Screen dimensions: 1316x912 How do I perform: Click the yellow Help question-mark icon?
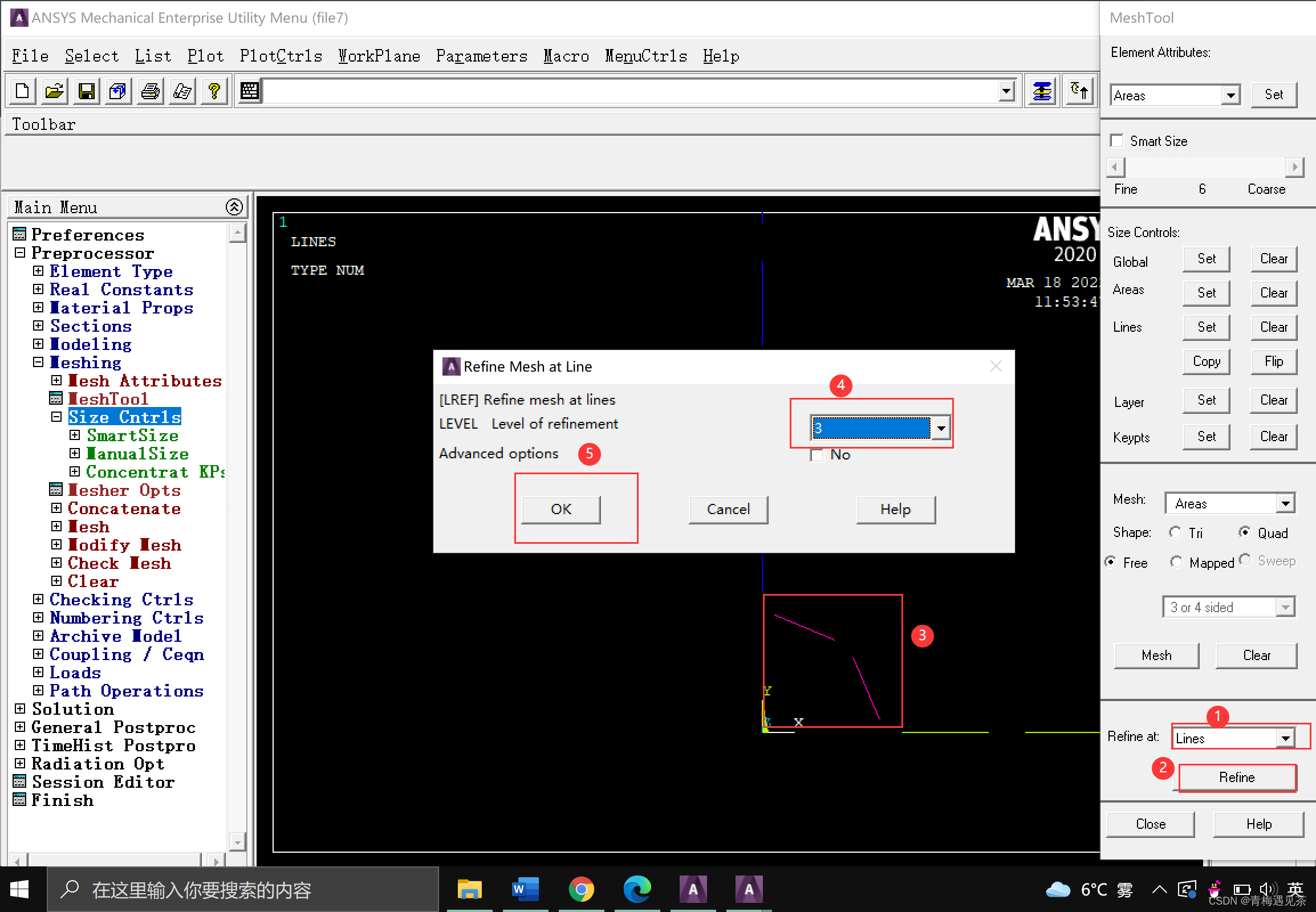point(214,91)
